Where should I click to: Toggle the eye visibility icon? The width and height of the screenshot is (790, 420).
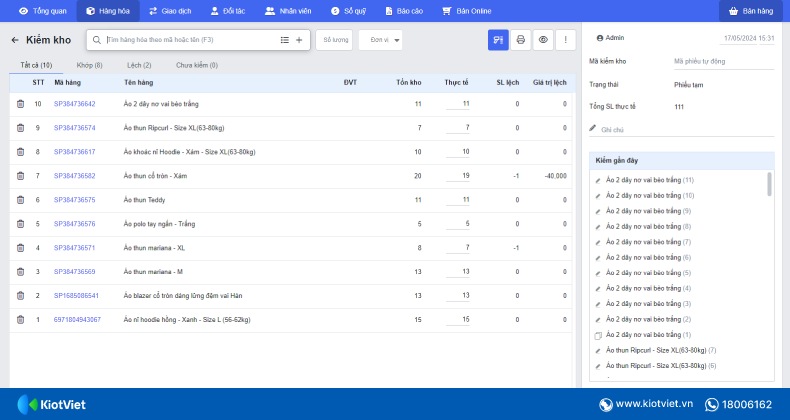(x=543, y=40)
